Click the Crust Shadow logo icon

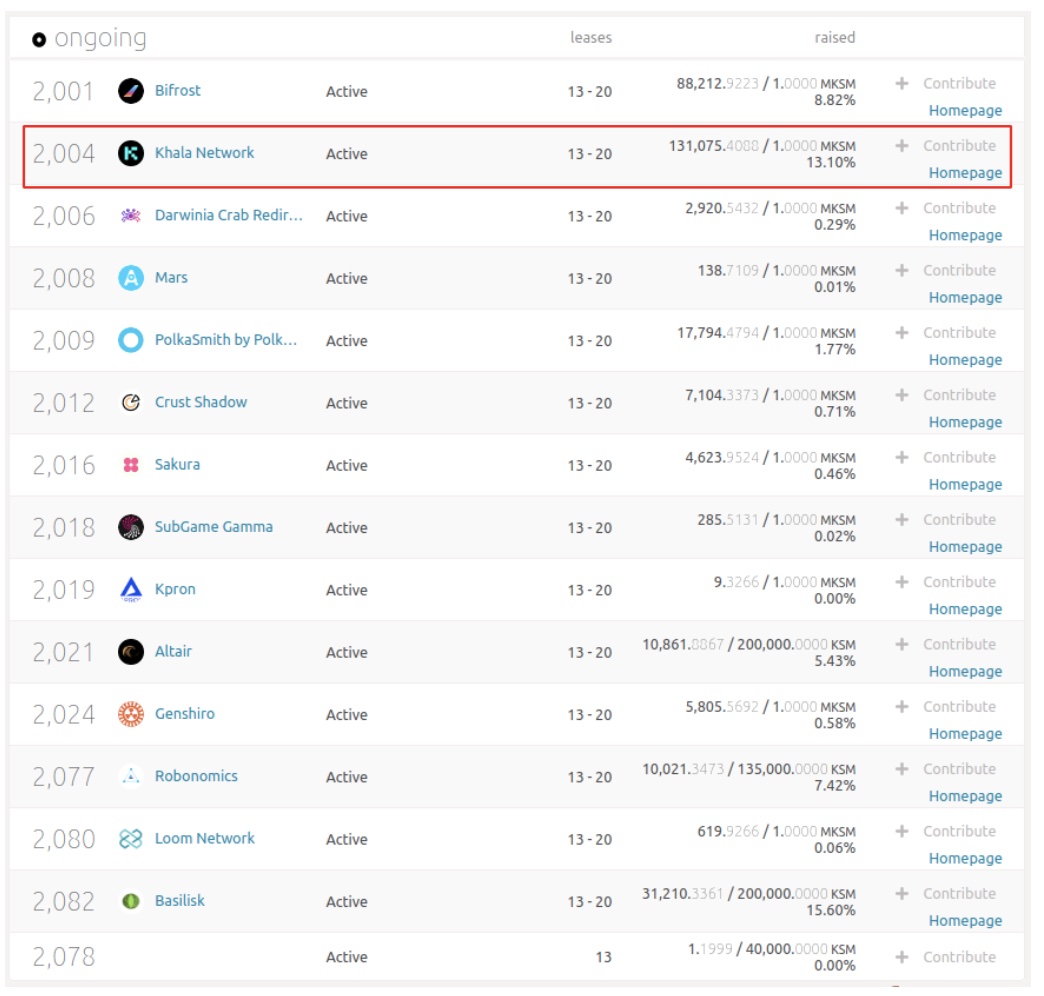point(130,402)
